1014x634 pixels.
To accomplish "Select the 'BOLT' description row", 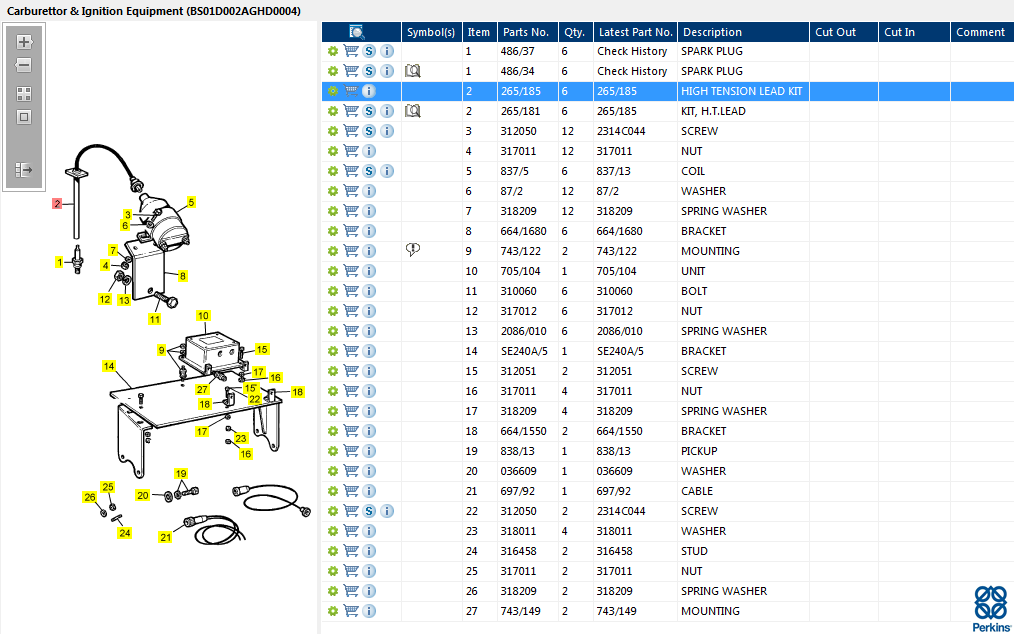I will click(694, 291).
